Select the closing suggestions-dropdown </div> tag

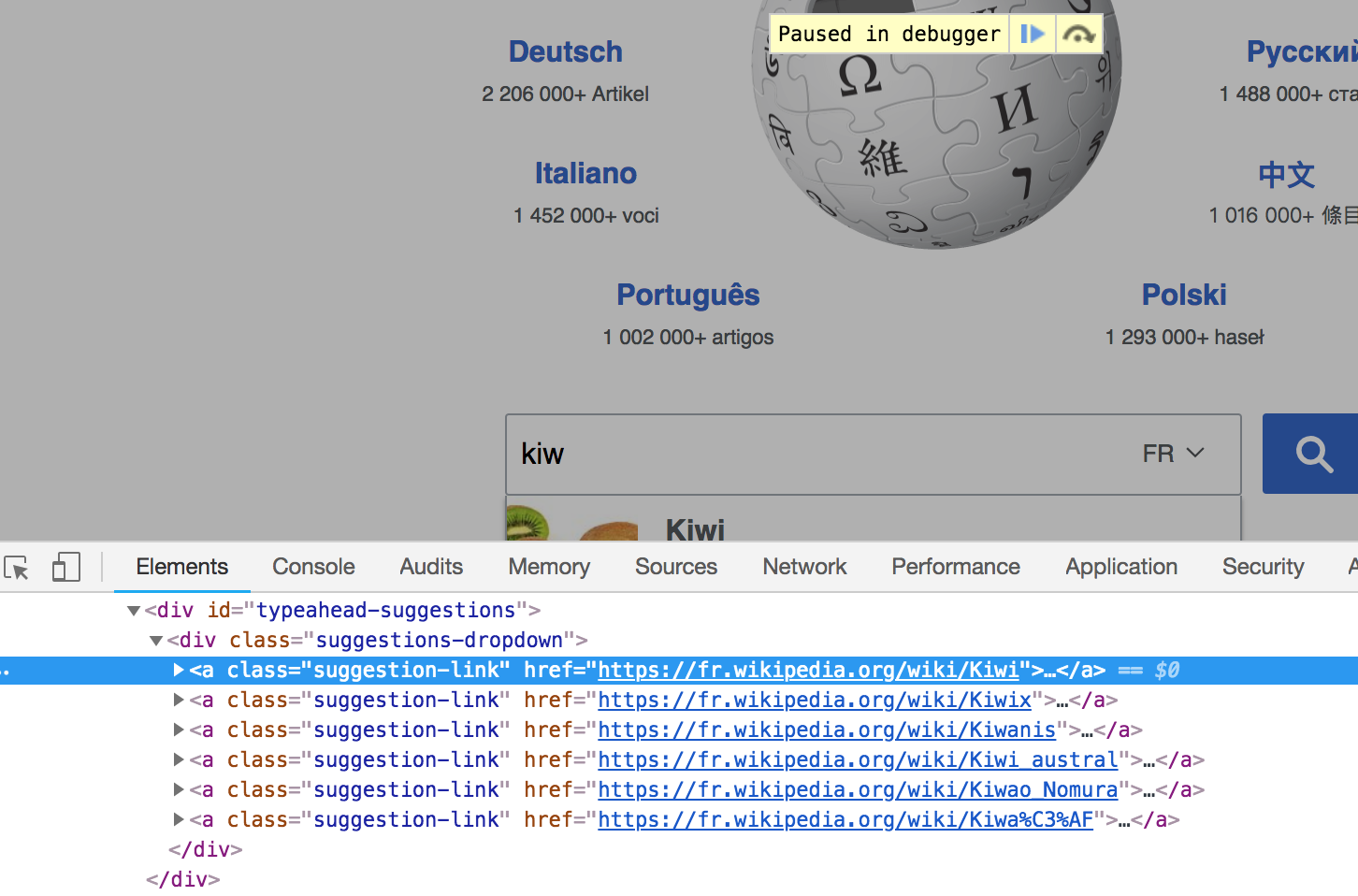205,849
